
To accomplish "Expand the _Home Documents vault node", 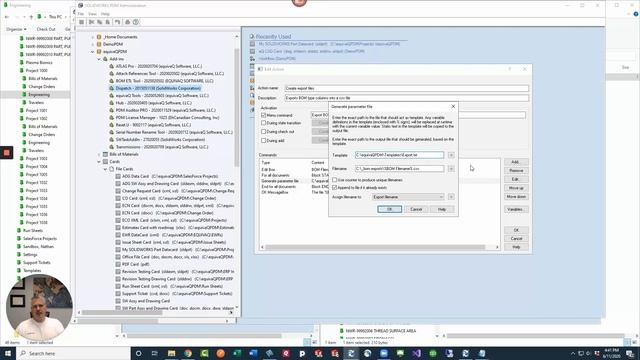I will tap(93, 37).
